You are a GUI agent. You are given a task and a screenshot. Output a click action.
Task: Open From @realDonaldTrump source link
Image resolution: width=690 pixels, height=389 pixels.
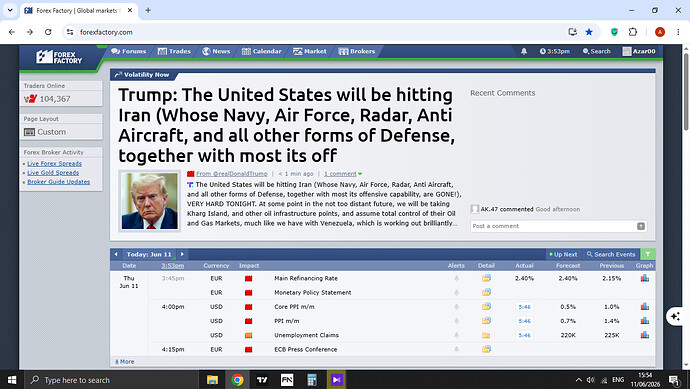(x=231, y=174)
